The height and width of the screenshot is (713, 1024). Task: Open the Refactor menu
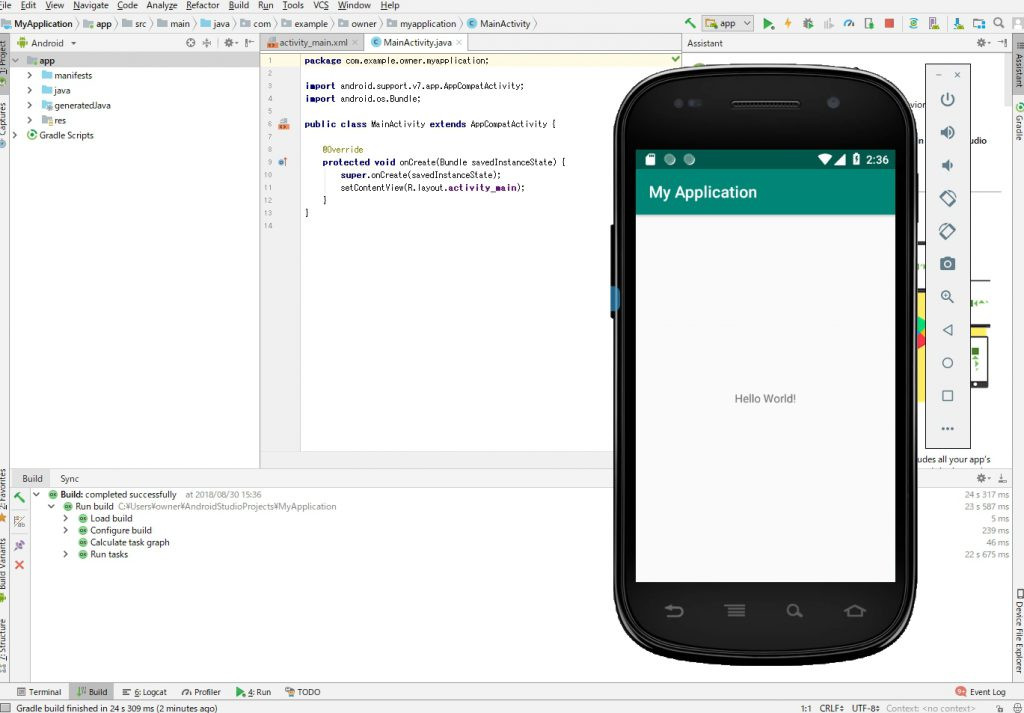click(x=202, y=6)
